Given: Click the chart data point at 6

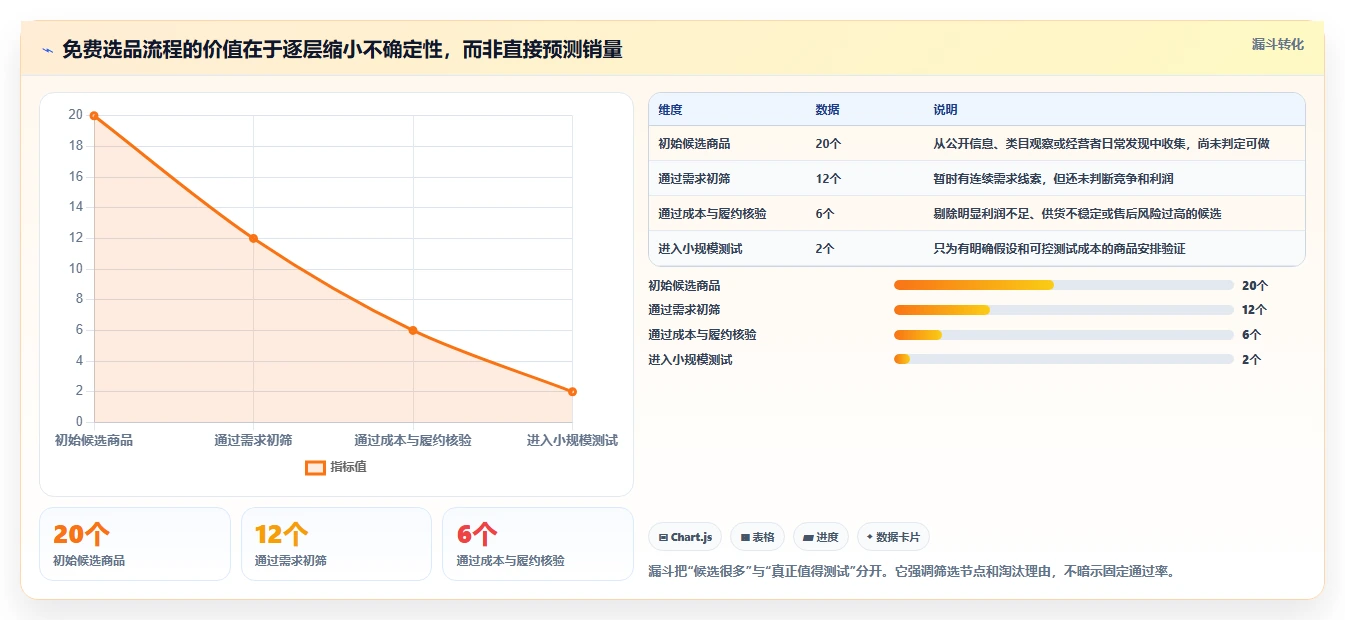Looking at the screenshot, I should pos(413,330).
